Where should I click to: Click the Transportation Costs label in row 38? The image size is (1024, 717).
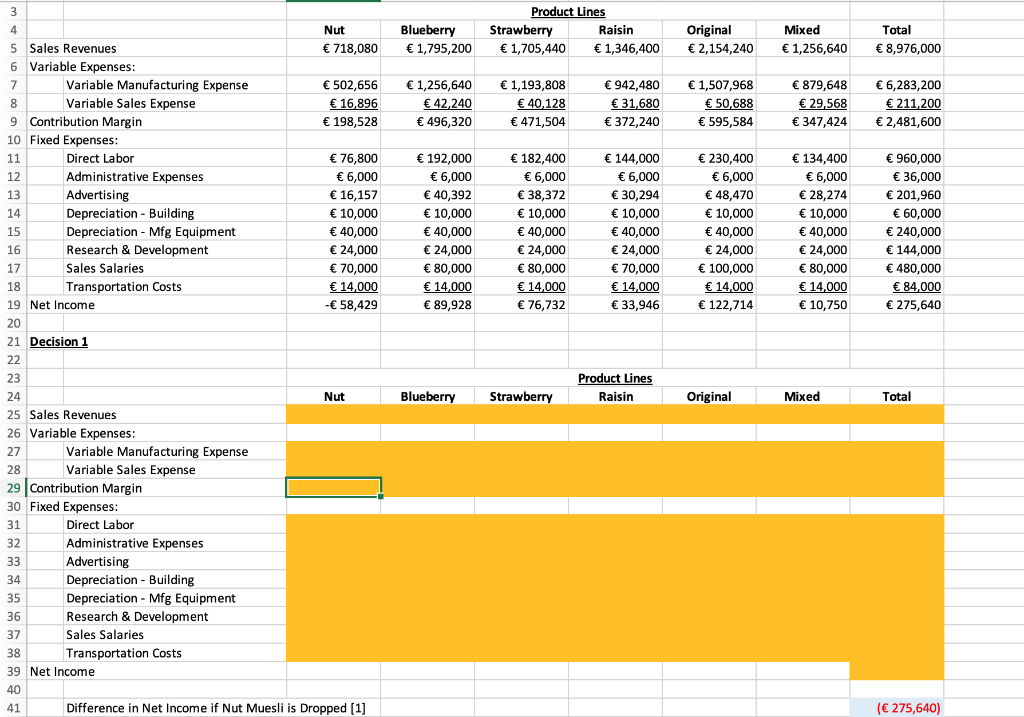123,653
